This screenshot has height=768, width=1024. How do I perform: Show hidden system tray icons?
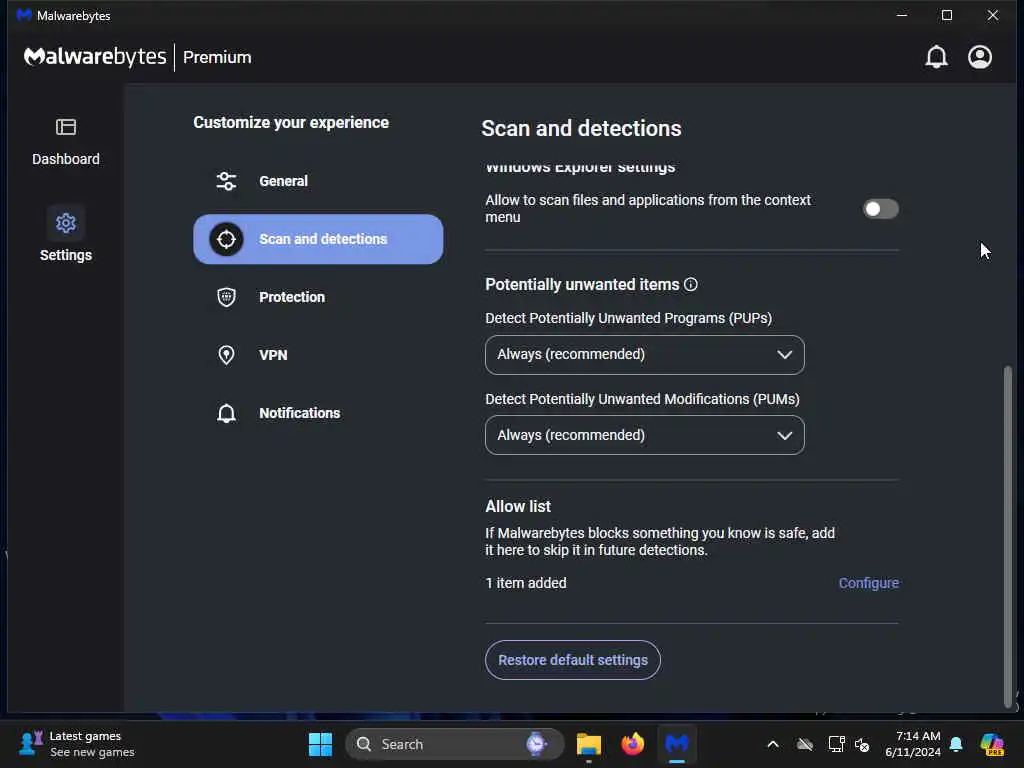click(x=773, y=744)
